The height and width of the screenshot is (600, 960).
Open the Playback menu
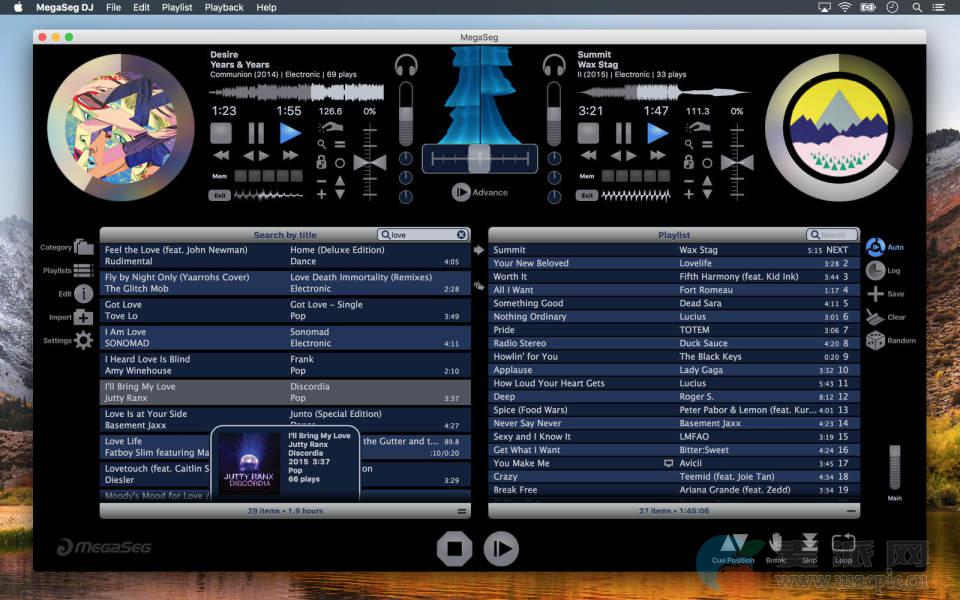coord(224,7)
